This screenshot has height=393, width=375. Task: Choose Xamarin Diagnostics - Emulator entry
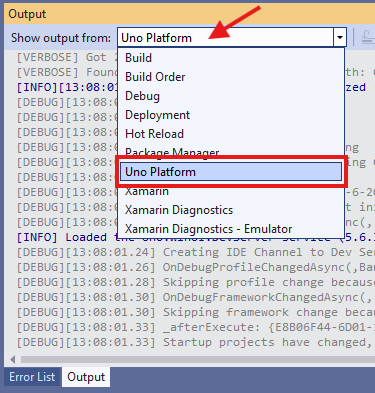click(231, 229)
